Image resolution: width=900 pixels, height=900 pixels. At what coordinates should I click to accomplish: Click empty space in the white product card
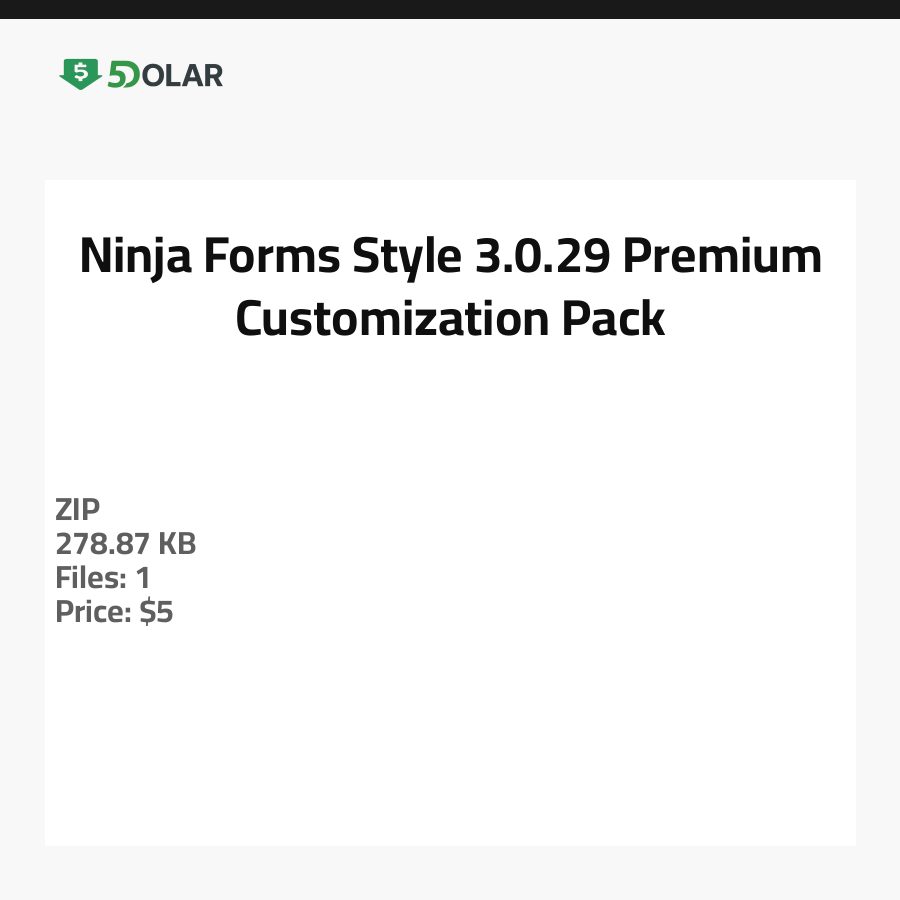tap(550, 700)
